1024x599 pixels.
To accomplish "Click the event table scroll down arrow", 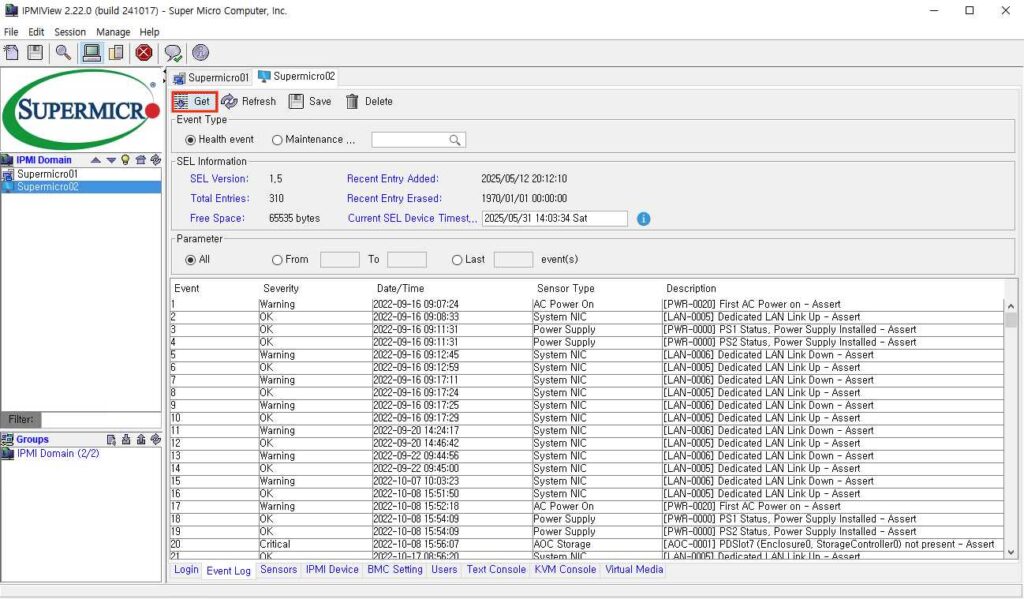I will click(x=1011, y=553).
